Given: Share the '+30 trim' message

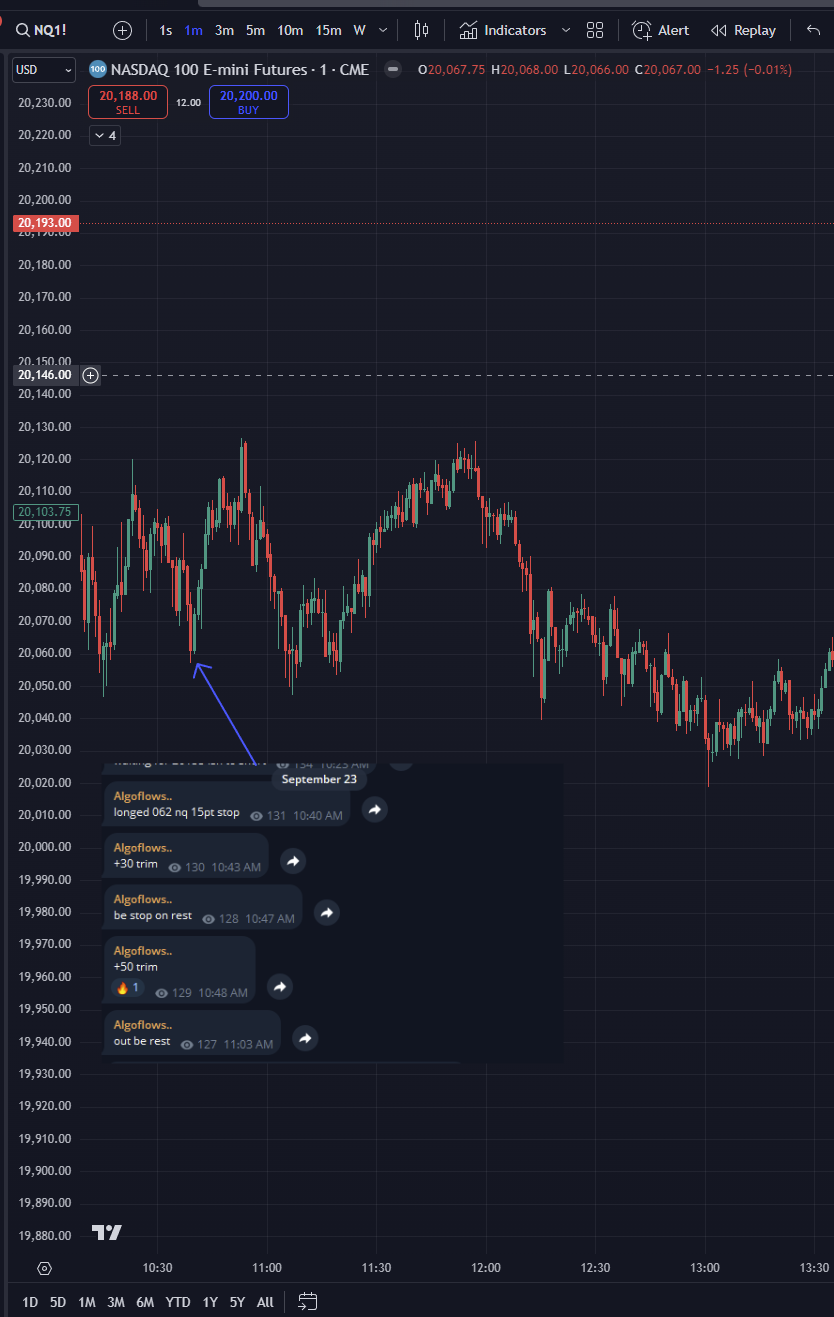Looking at the screenshot, I should point(292,861).
